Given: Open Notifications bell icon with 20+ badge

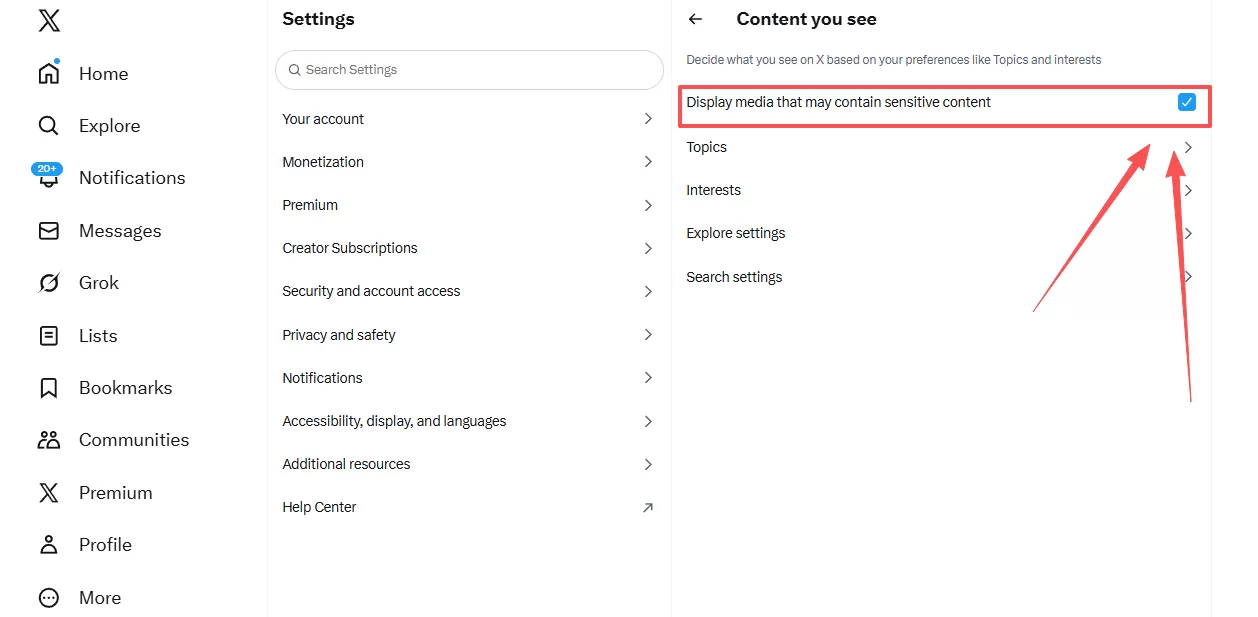Looking at the screenshot, I should click(48, 178).
